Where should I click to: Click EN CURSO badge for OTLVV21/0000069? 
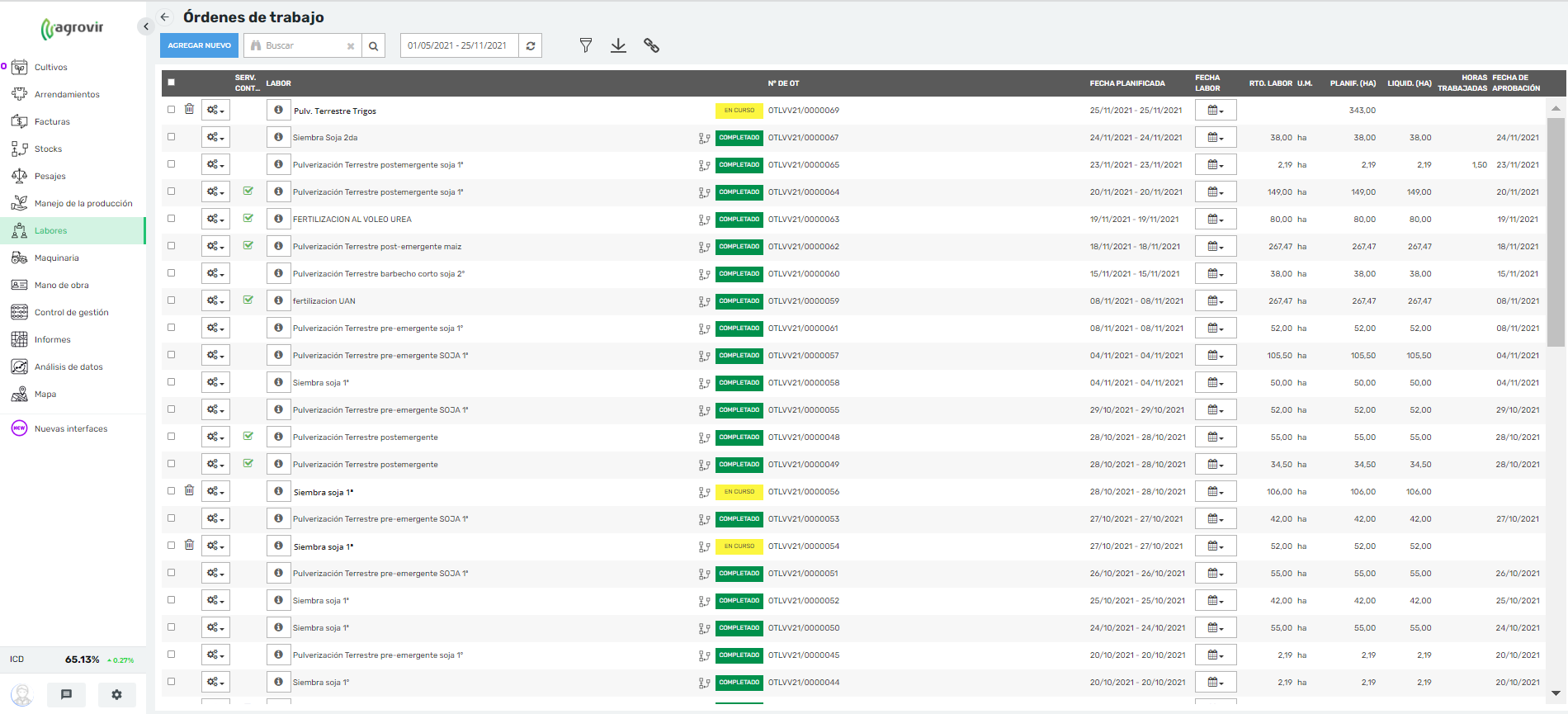pos(739,110)
